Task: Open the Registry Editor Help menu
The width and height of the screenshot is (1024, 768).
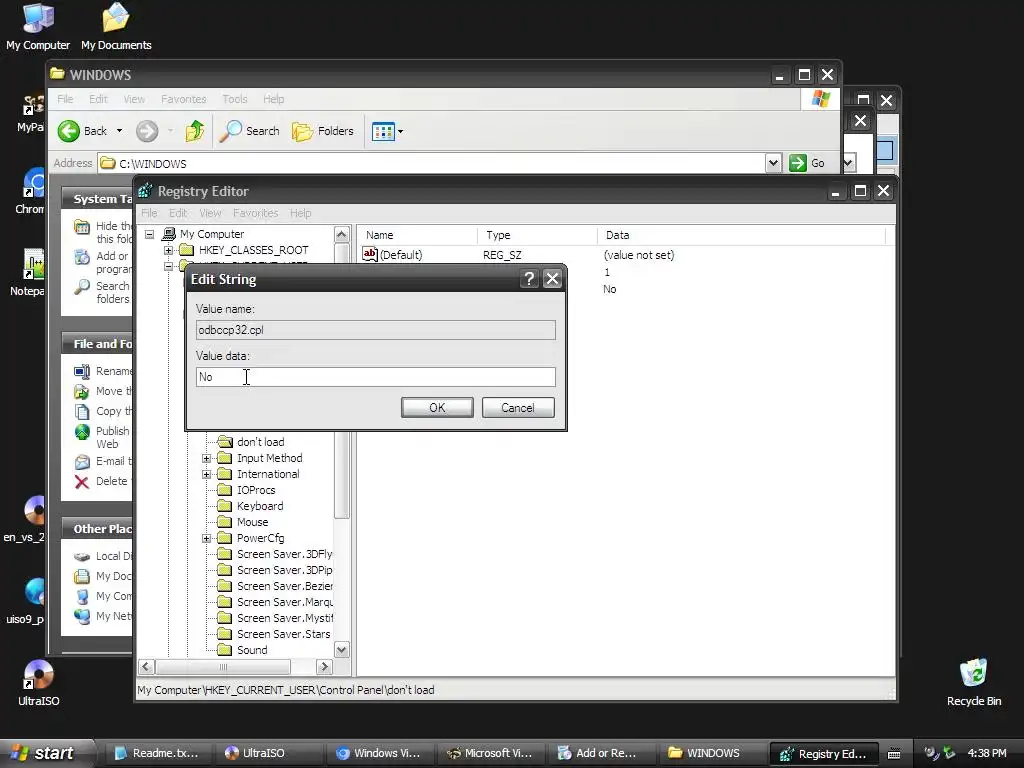Action: [x=300, y=213]
